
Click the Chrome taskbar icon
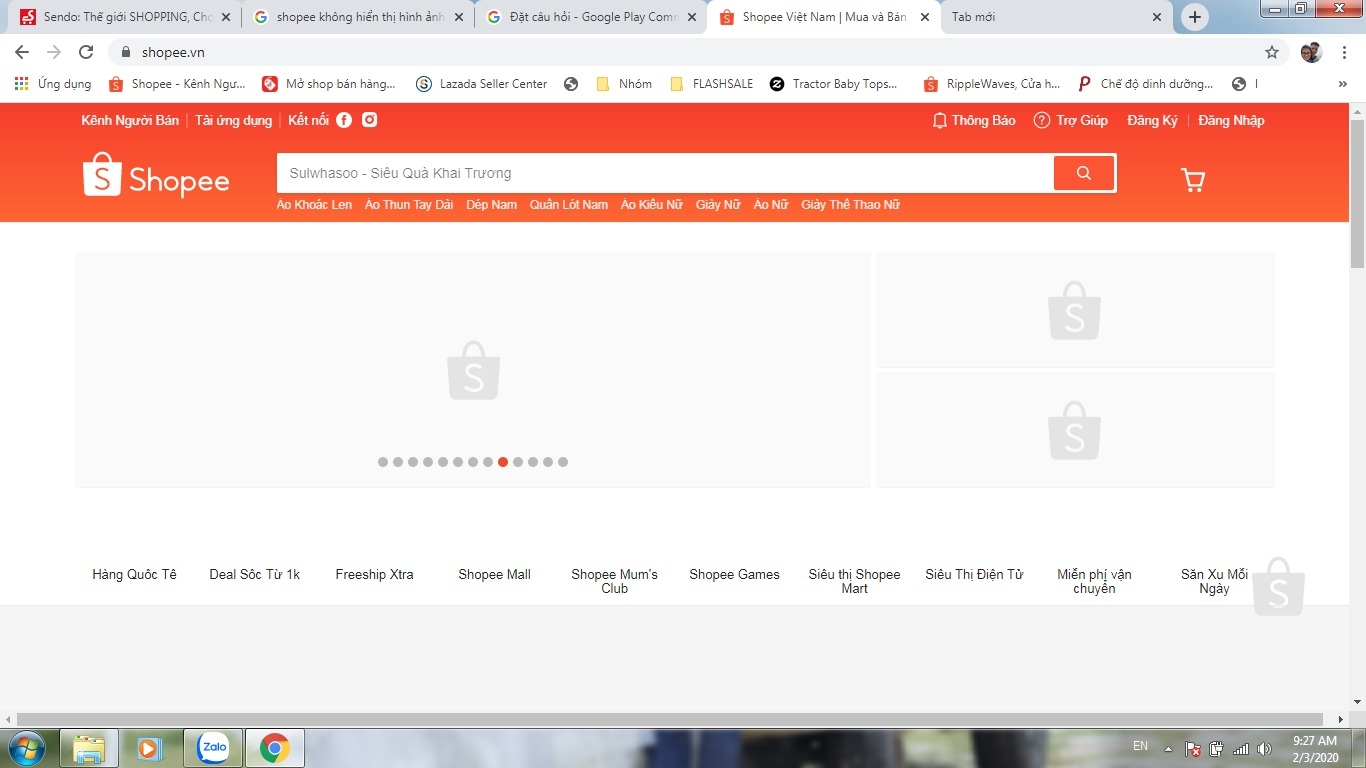pyautogui.click(x=274, y=748)
